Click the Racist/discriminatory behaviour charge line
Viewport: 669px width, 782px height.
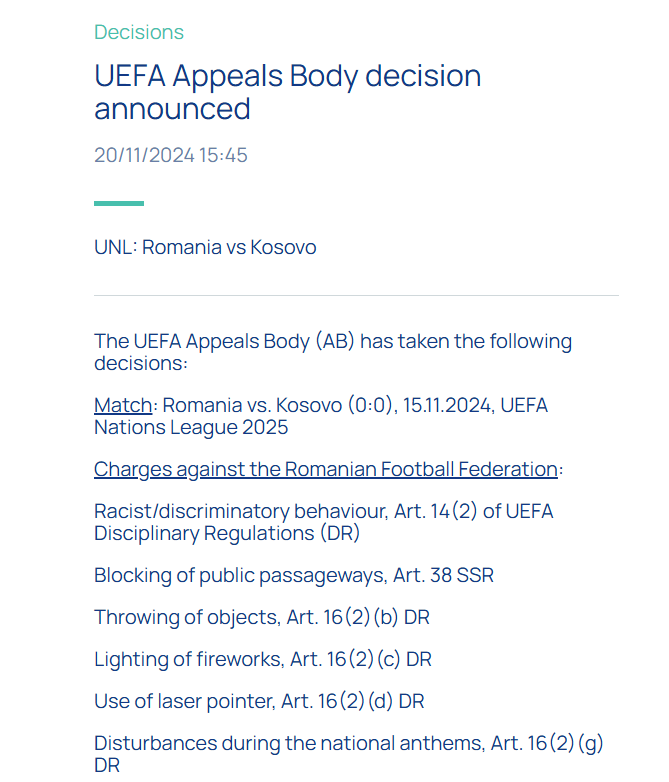[324, 522]
